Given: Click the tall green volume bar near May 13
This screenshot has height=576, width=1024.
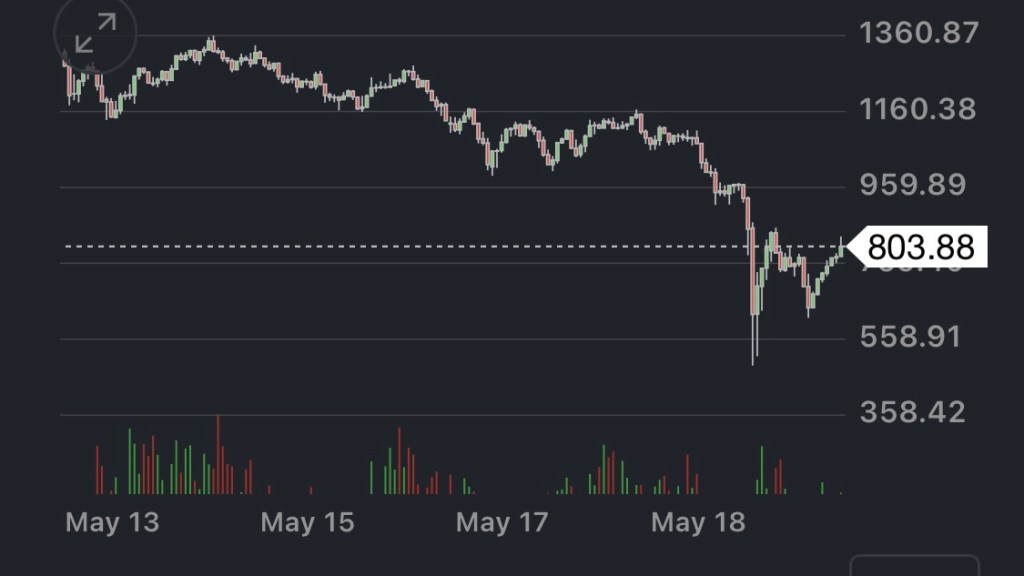Looking at the screenshot, I should pyautogui.click(x=130, y=461).
